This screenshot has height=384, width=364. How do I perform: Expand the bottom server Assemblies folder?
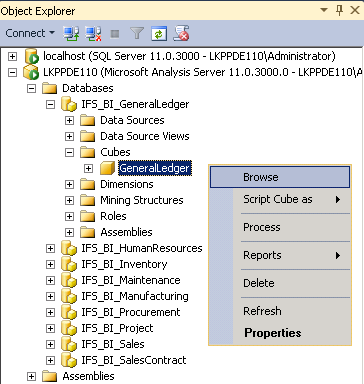tap(31, 376)
